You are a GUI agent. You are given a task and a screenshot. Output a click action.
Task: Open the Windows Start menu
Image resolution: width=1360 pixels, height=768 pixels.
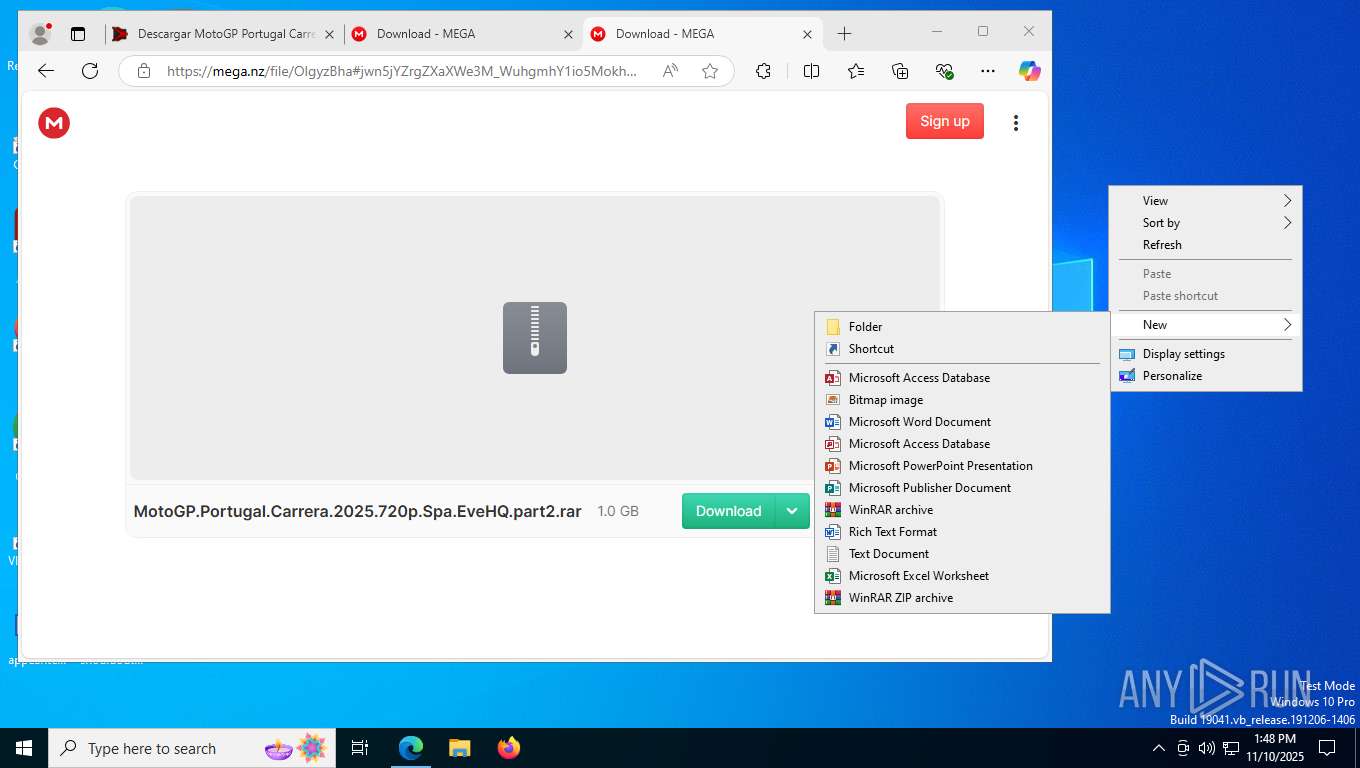[x=24, y=748]
